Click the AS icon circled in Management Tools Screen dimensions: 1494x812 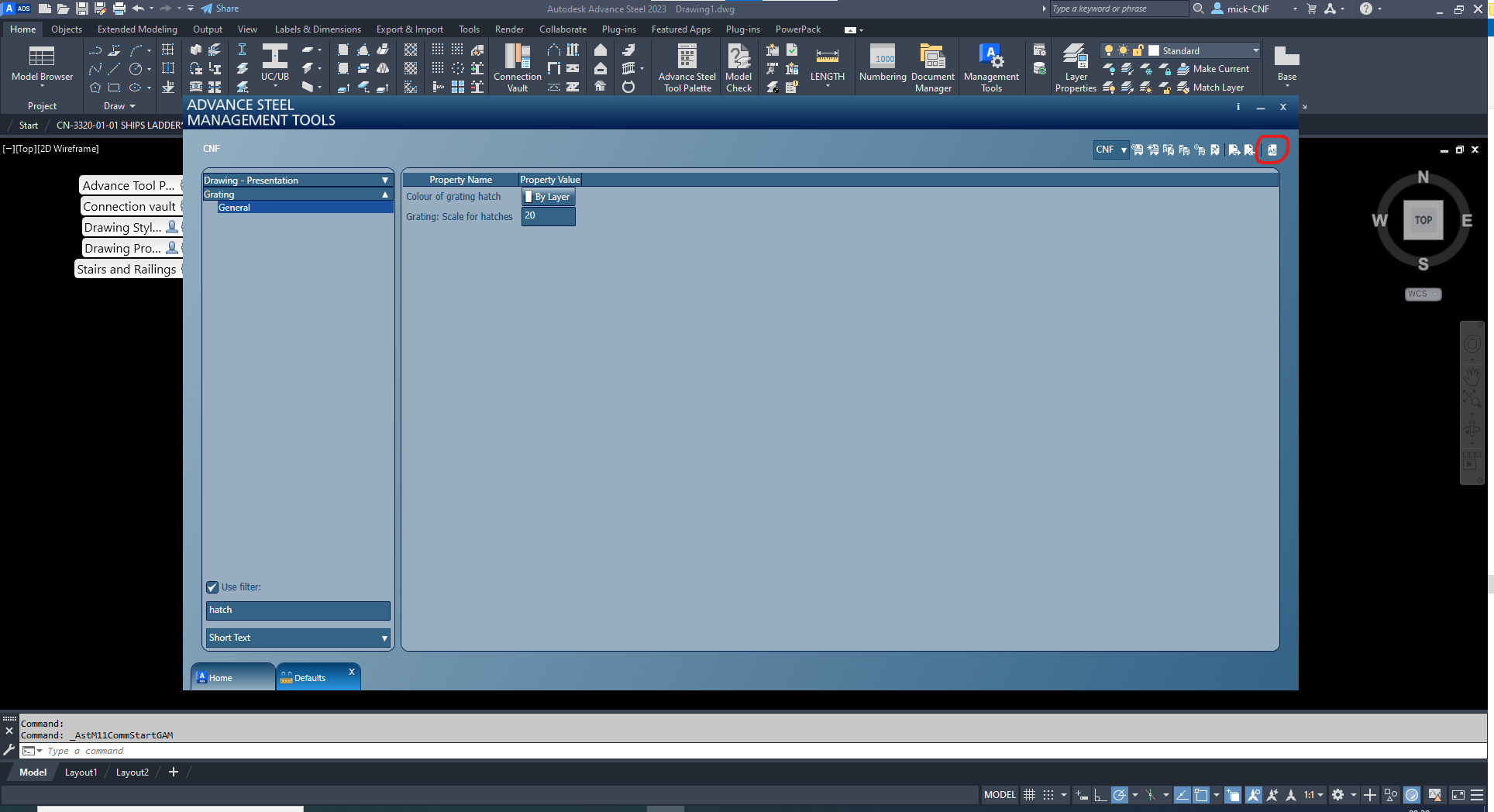click(1272, 150)
